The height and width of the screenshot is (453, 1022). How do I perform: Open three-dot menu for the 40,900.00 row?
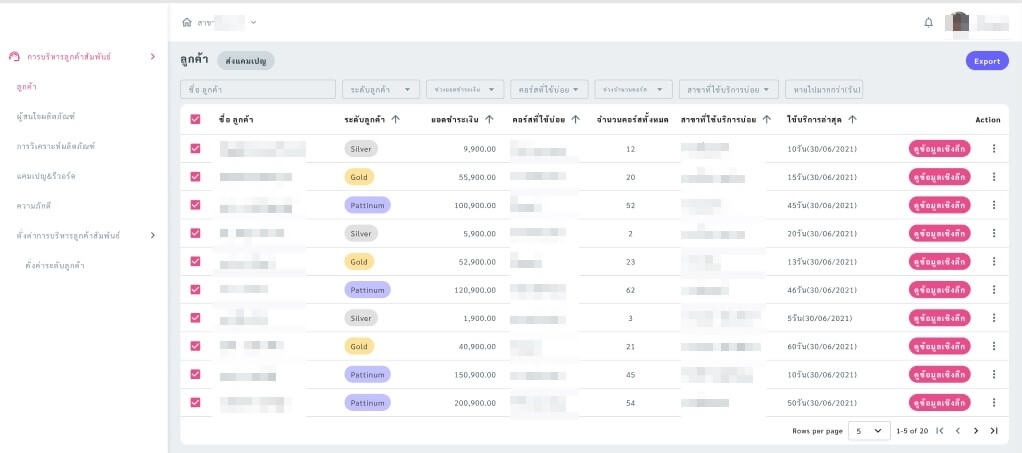pyautogui.click(x=994, y=346)
